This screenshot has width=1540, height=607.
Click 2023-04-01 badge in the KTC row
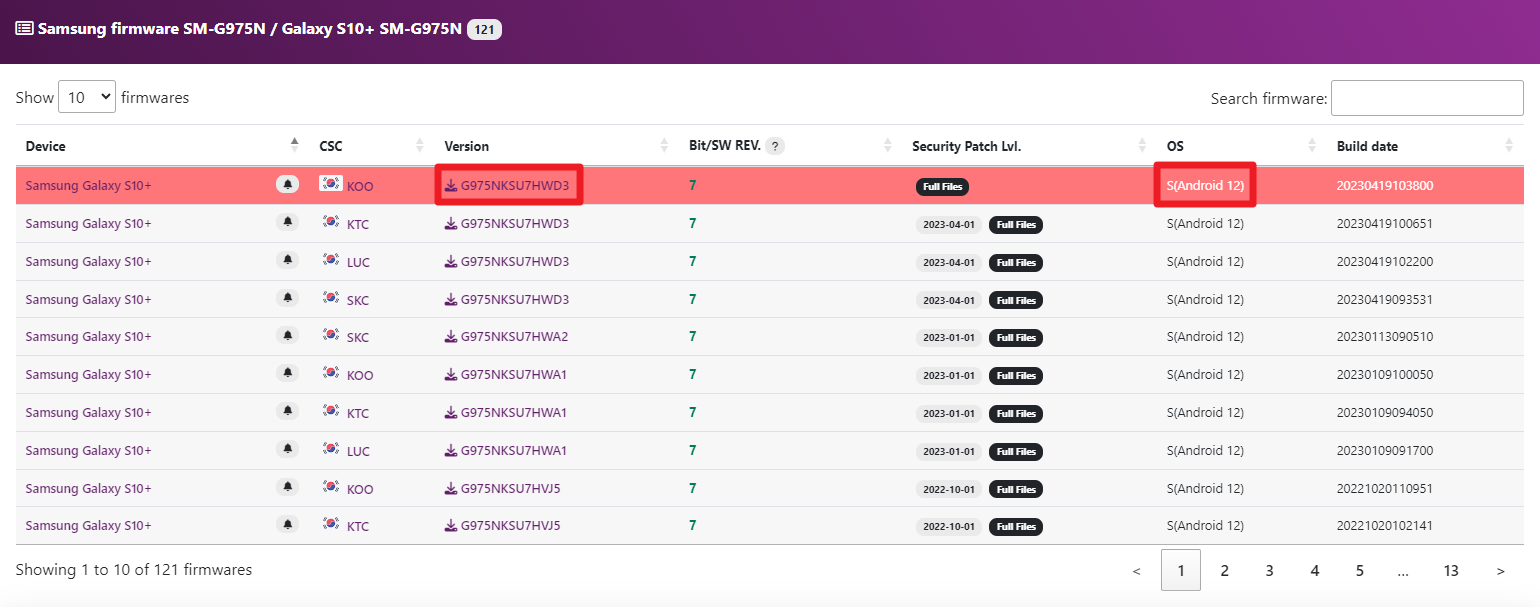tap(949, 224)
